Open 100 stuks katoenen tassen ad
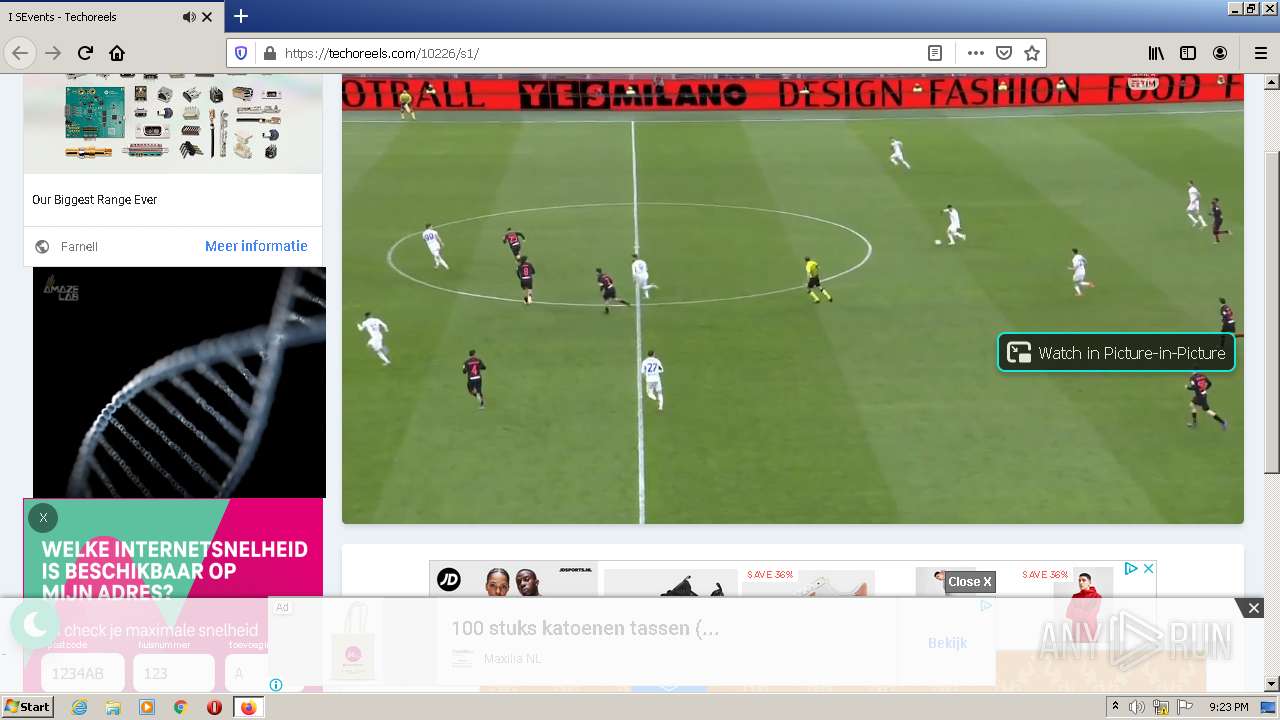This screenshot has width=1280, height=720. 585,628
